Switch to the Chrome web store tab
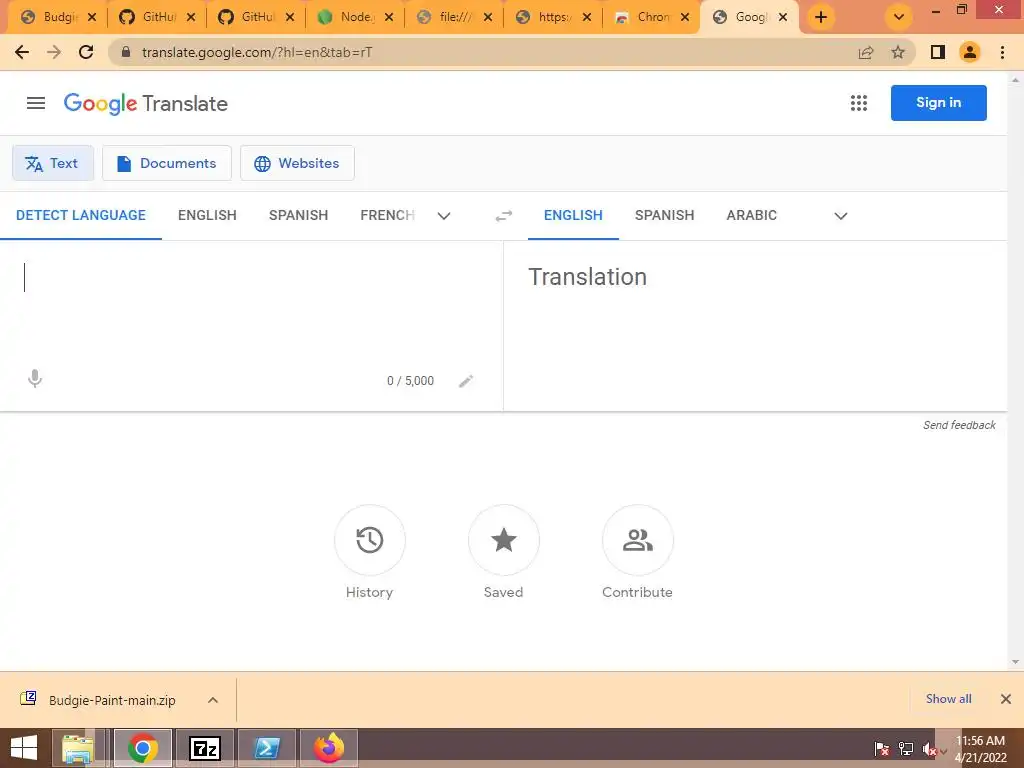 pyautogui.click(x=651, y=18)
